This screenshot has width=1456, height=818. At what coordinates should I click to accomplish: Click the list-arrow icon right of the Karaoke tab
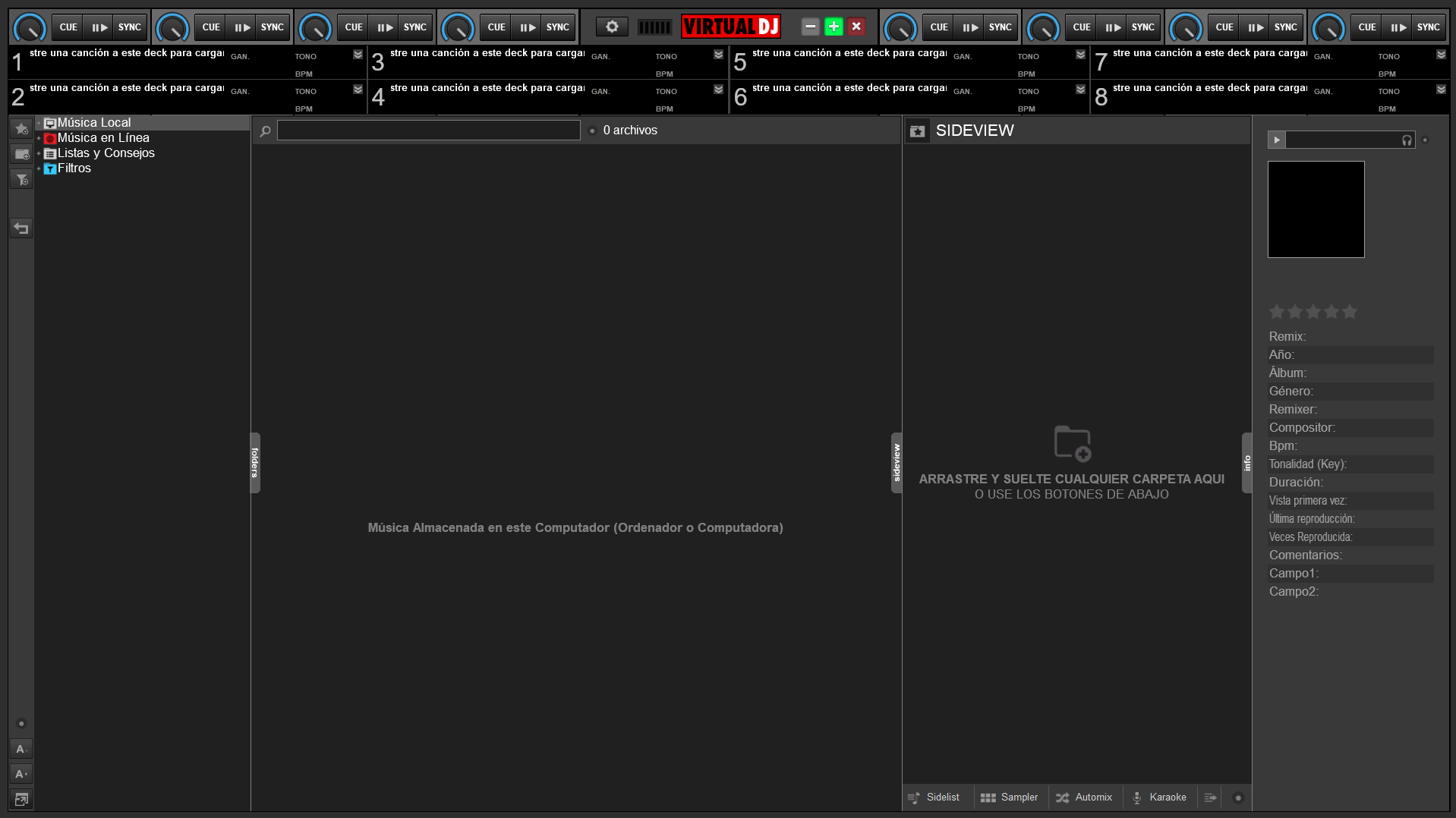(x=1210, y=798)
